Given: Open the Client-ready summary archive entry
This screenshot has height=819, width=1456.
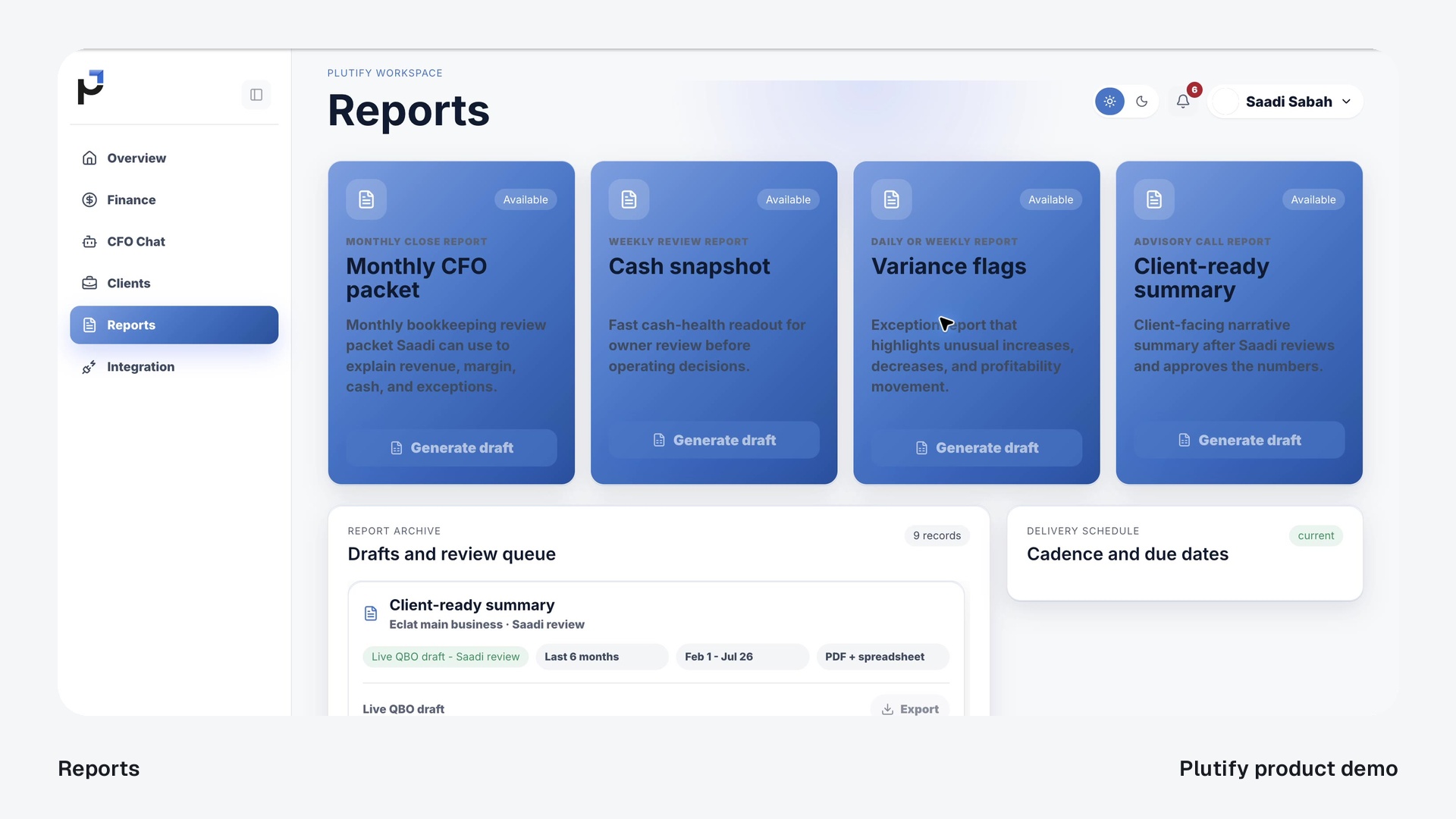Looking at the screenshot, I should click(472, 605).
